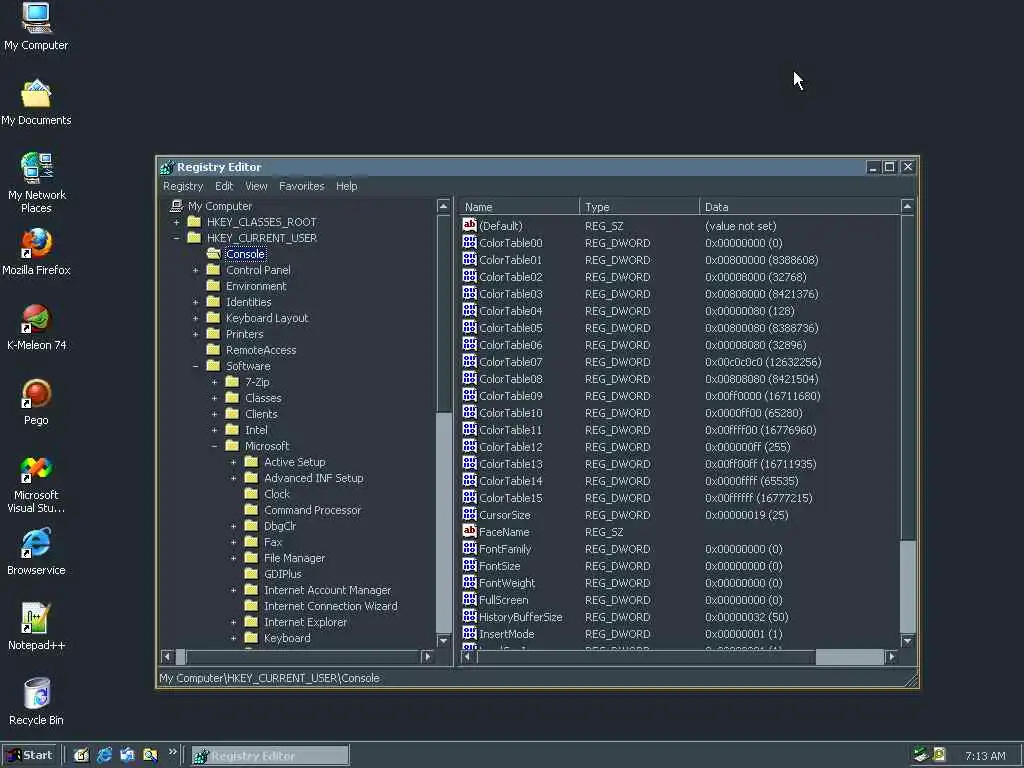The height and width of the screenshot is (768, 1024).
Task: Click the Outlook Express quick launch icon
Action: point(127,756)
